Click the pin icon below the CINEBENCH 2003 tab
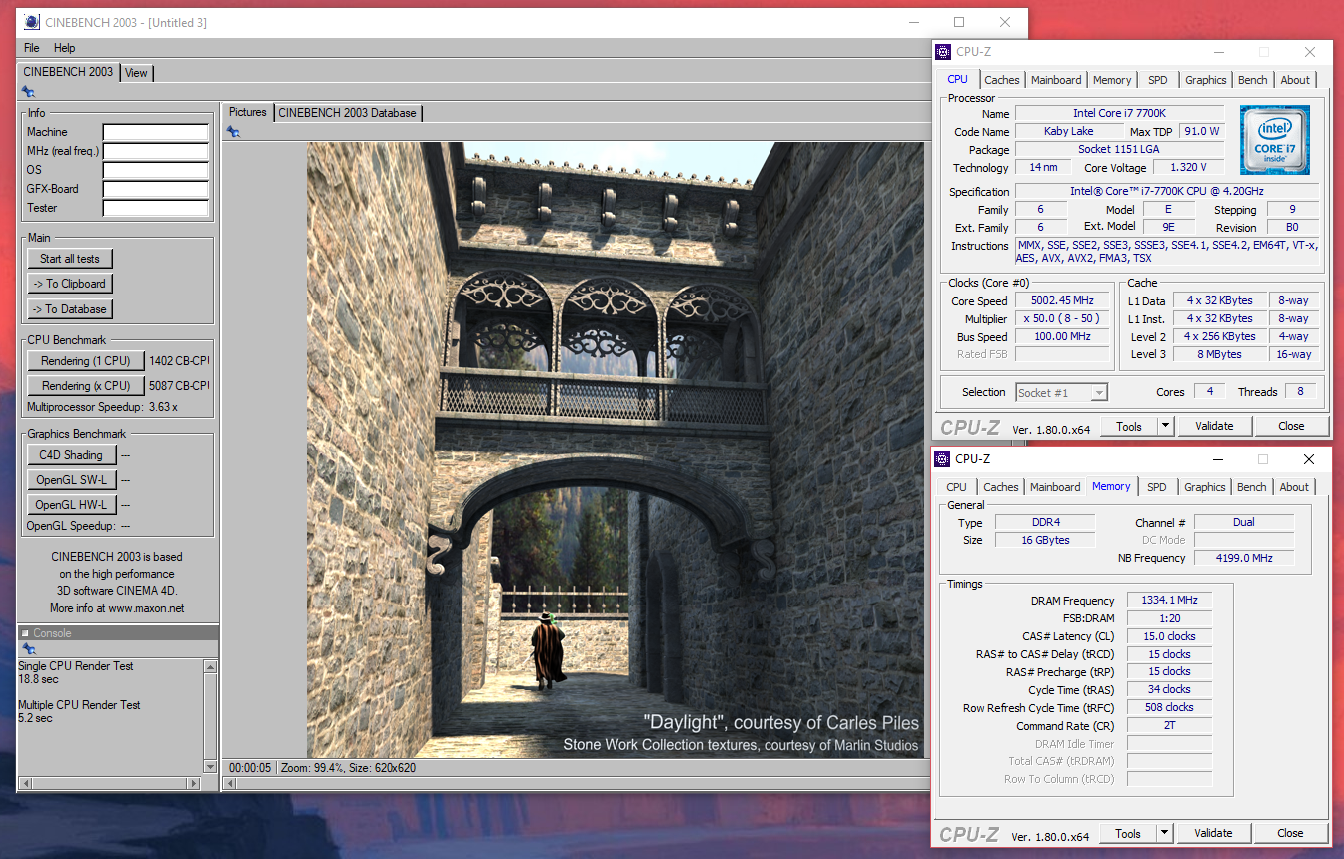1344x859 pixels. click(x=29, y=92)
